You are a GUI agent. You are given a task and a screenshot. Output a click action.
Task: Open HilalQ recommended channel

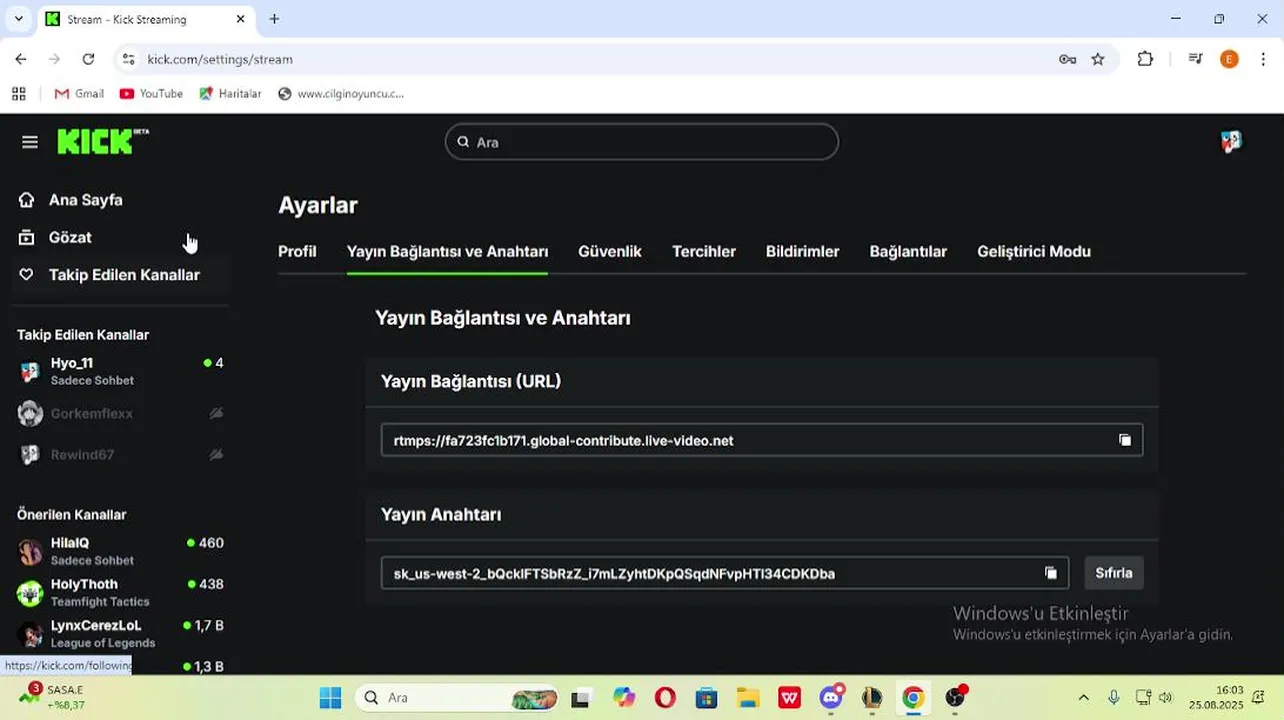[120, 551]
